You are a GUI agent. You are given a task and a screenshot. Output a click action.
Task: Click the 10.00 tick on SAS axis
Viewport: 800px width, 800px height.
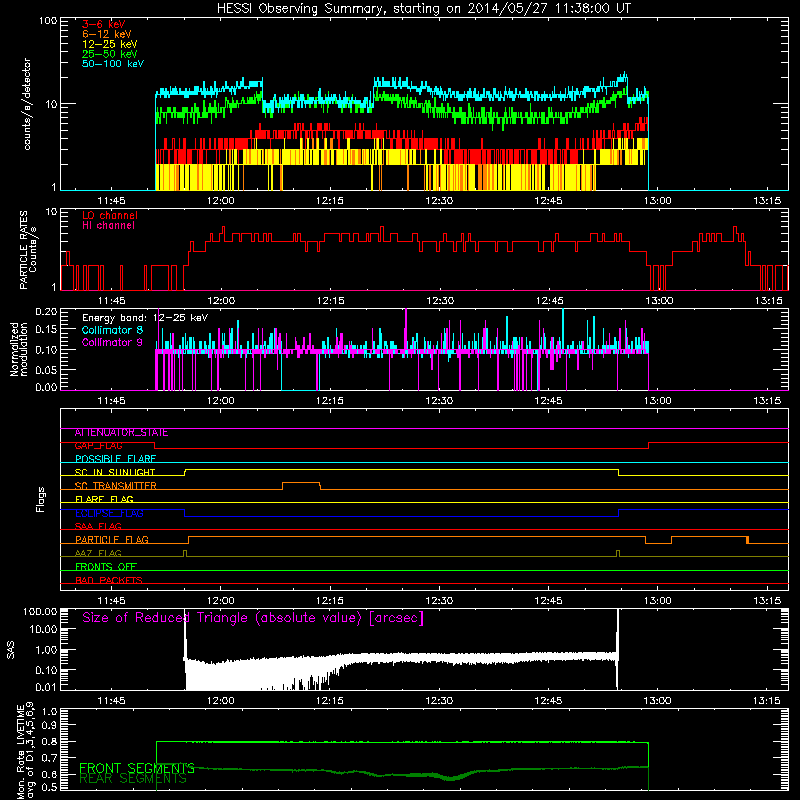point(42,629)
